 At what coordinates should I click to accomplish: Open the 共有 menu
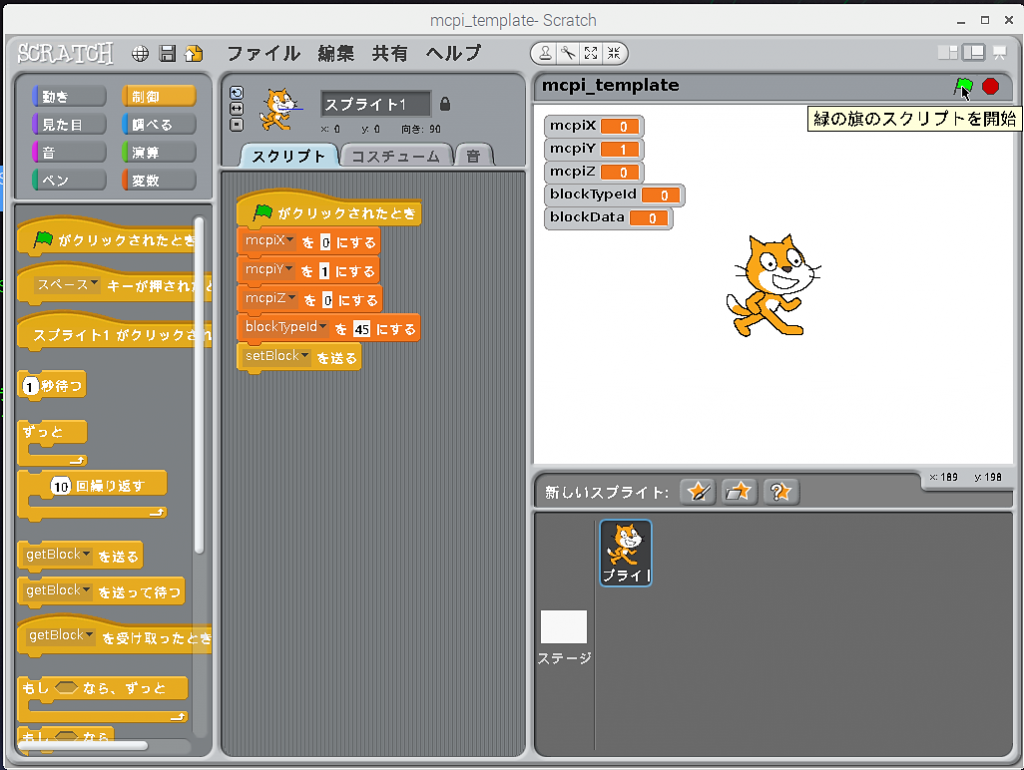(x=390, y=54)
